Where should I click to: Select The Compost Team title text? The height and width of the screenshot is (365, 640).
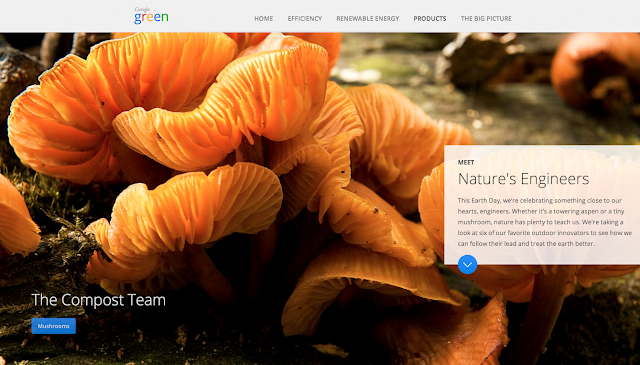pyautogui.click(x=98, y=300)
